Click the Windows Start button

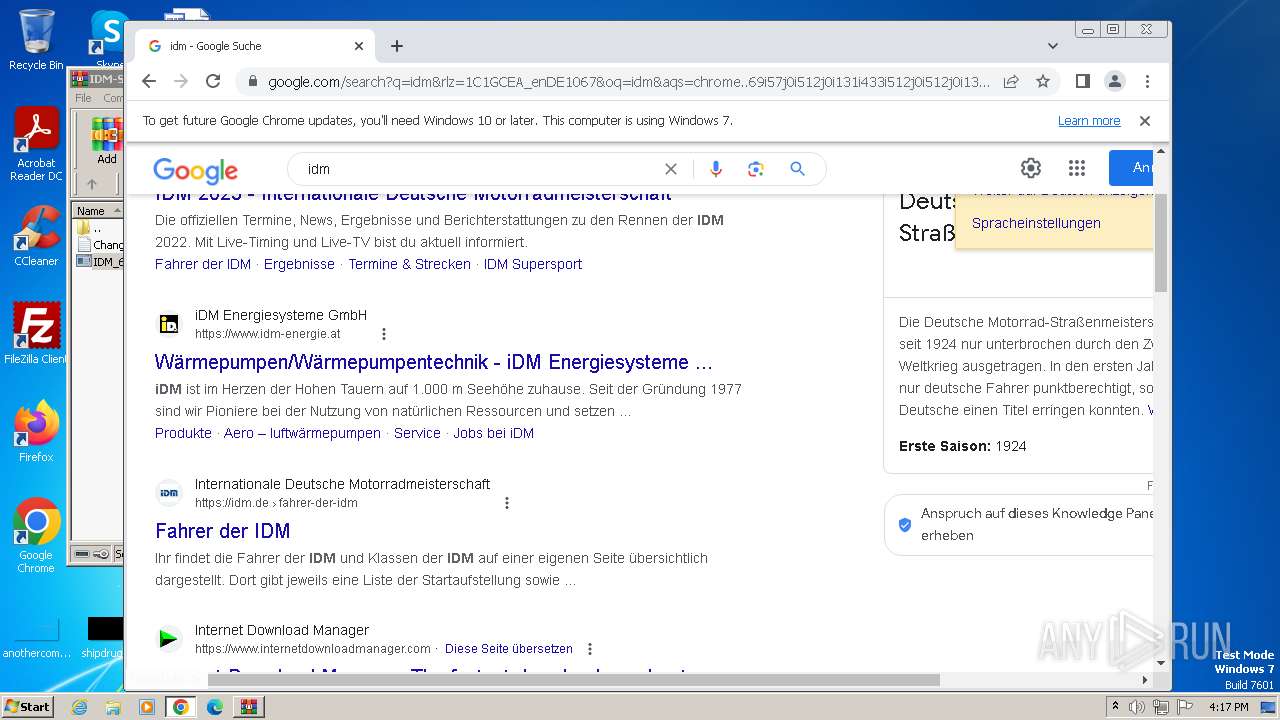coord(27,706)
